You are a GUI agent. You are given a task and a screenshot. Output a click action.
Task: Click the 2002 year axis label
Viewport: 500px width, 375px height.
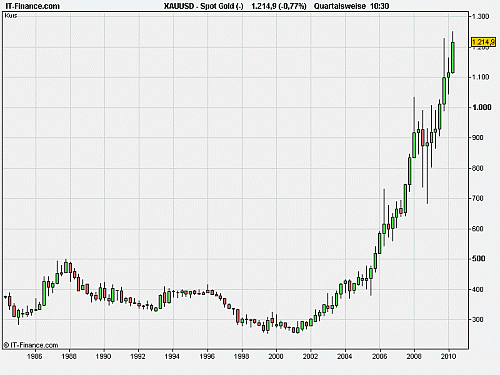(x=310, y=356)
